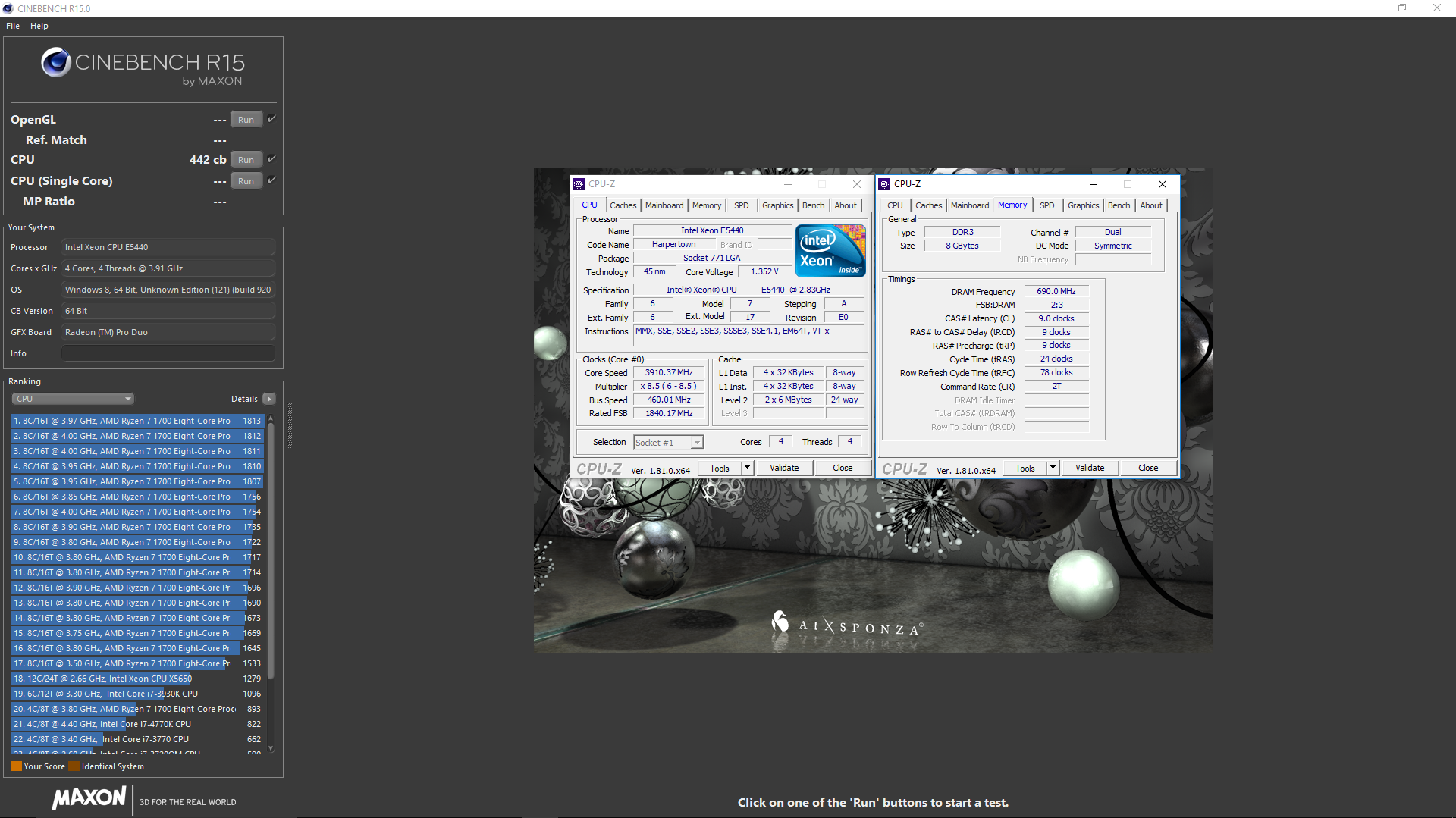Run the CPU Single Core test
1456x818 pixels.
246,181
